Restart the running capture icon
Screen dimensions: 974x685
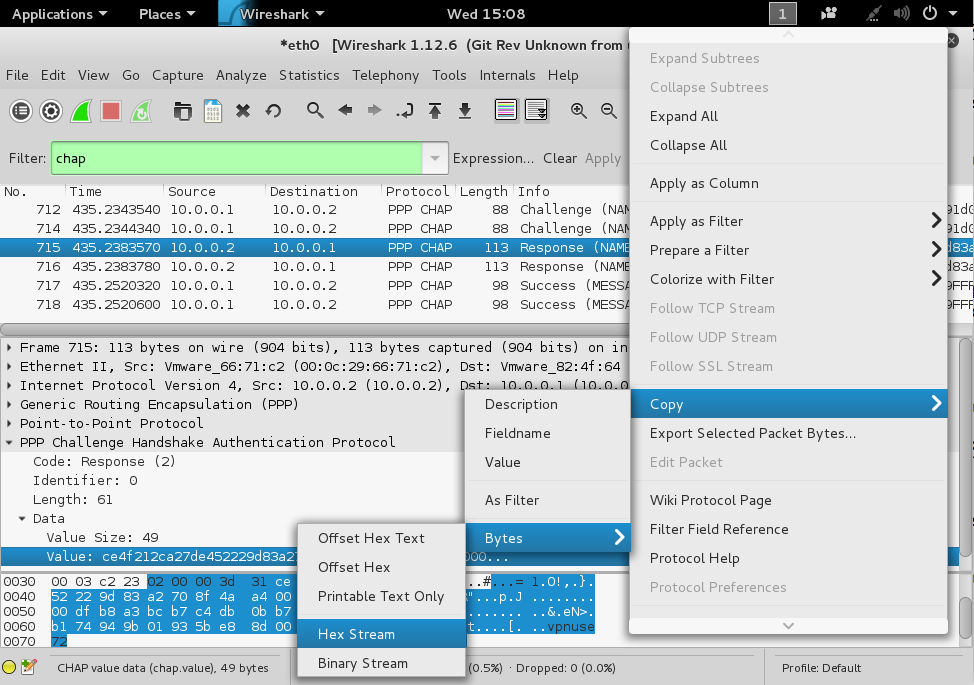coord(142,111)
